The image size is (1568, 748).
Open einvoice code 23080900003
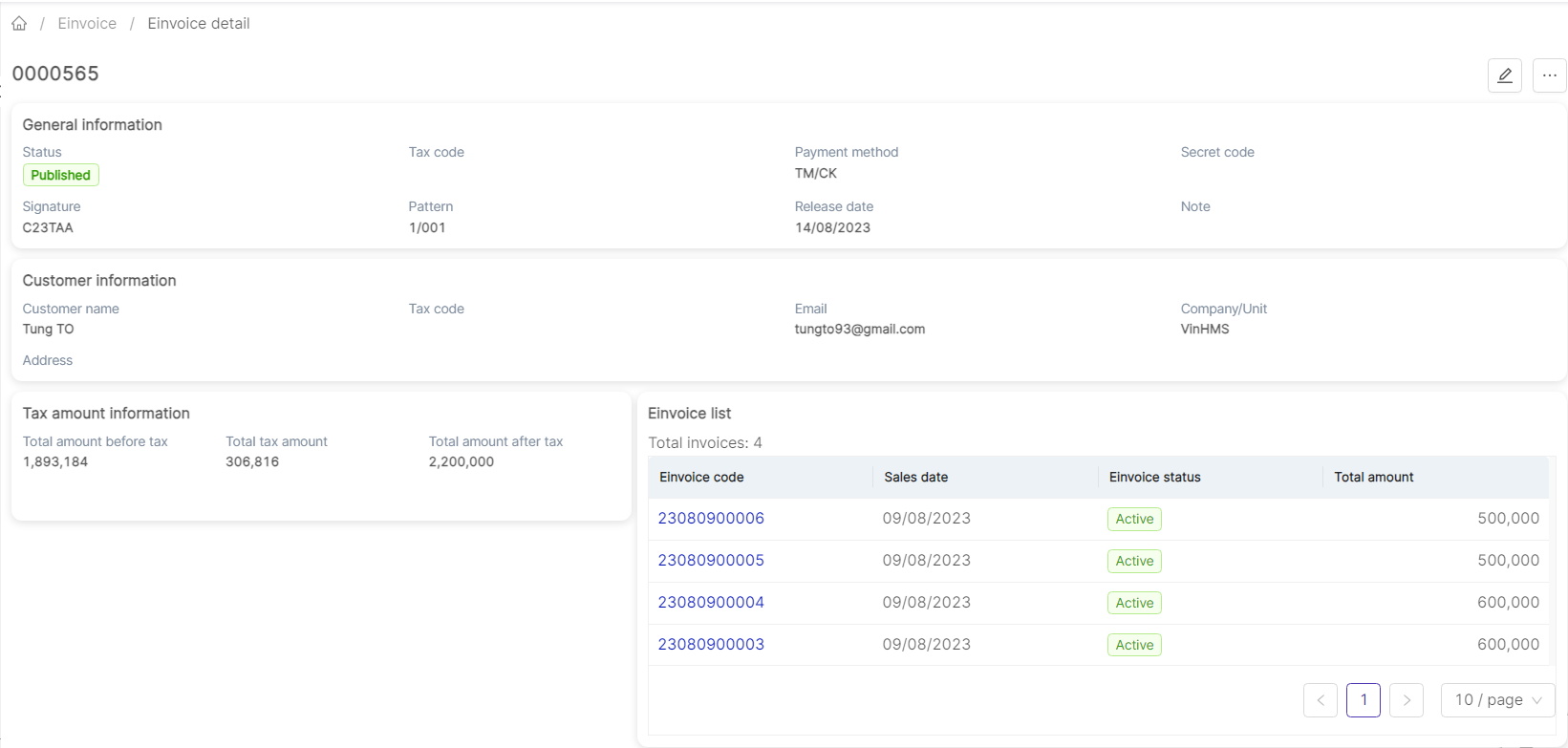click(711, 645)
